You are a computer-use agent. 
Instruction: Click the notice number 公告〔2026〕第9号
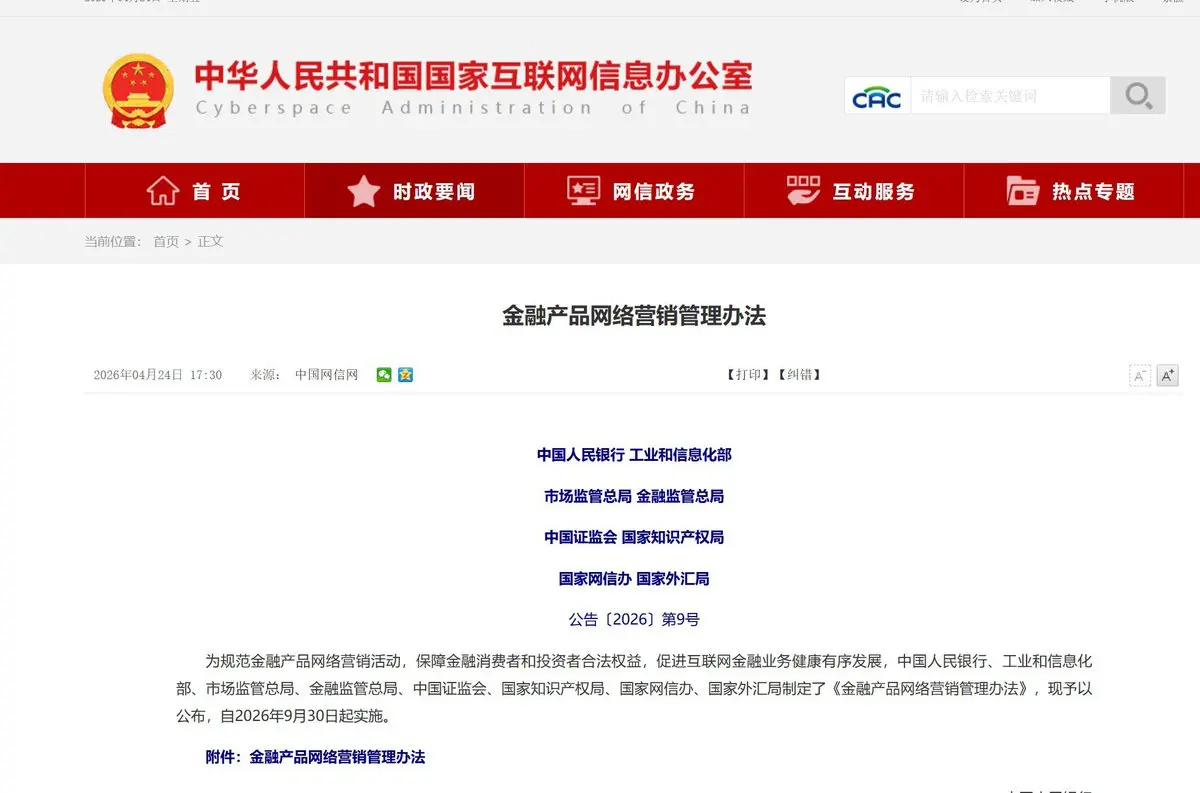634,620
